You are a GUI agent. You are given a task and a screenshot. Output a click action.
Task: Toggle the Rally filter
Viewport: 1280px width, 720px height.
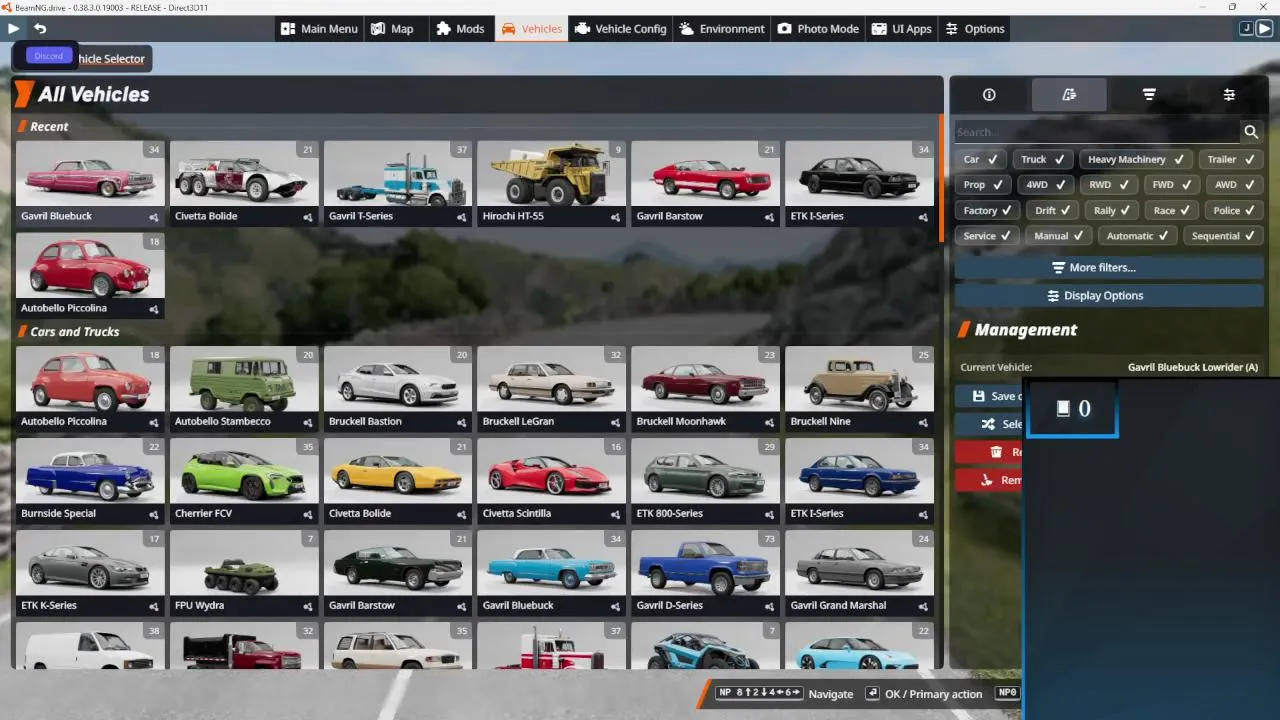pos(1112,211)
